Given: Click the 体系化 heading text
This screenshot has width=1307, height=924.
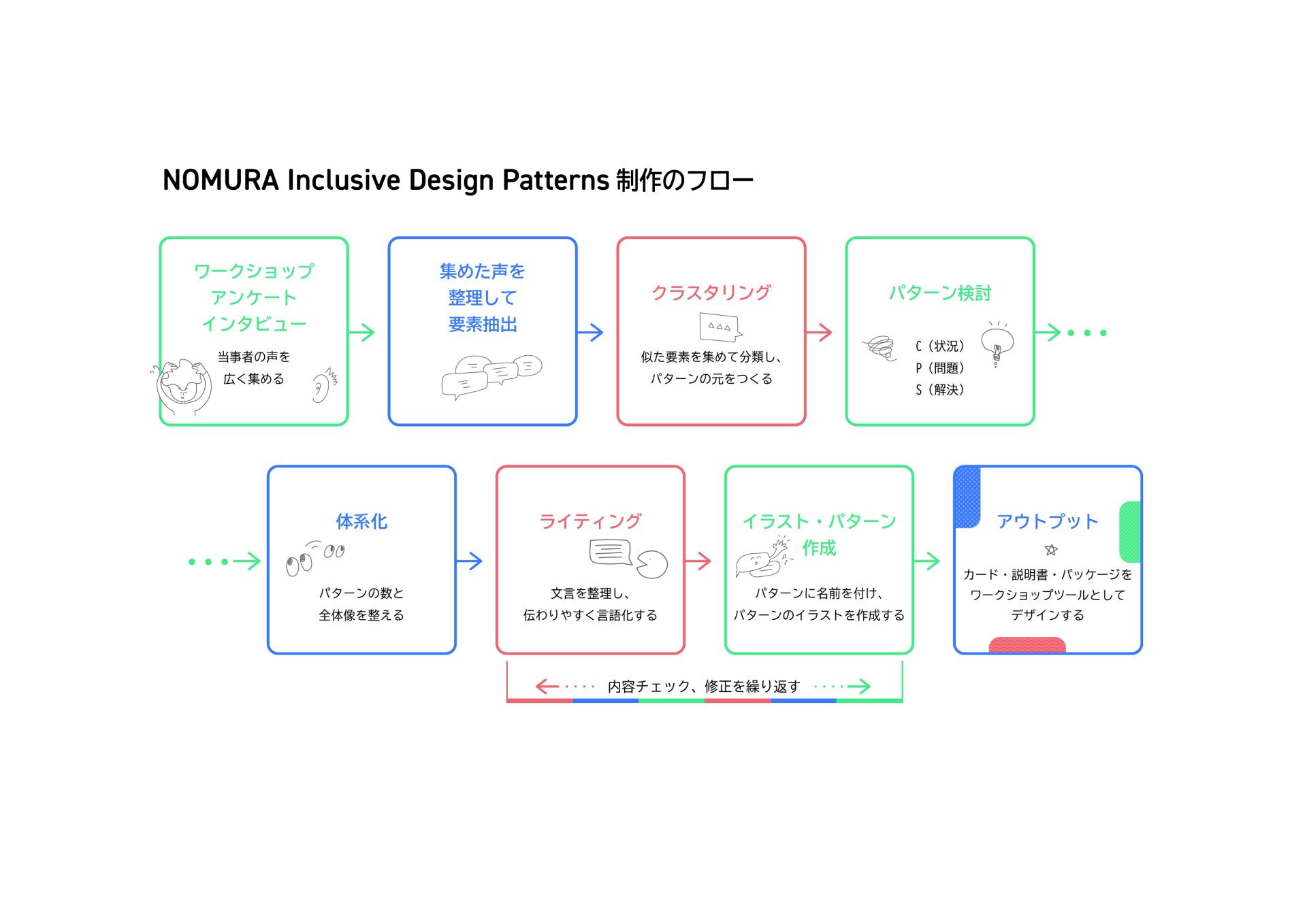Looking at the screenshot, I should (361, 522).
